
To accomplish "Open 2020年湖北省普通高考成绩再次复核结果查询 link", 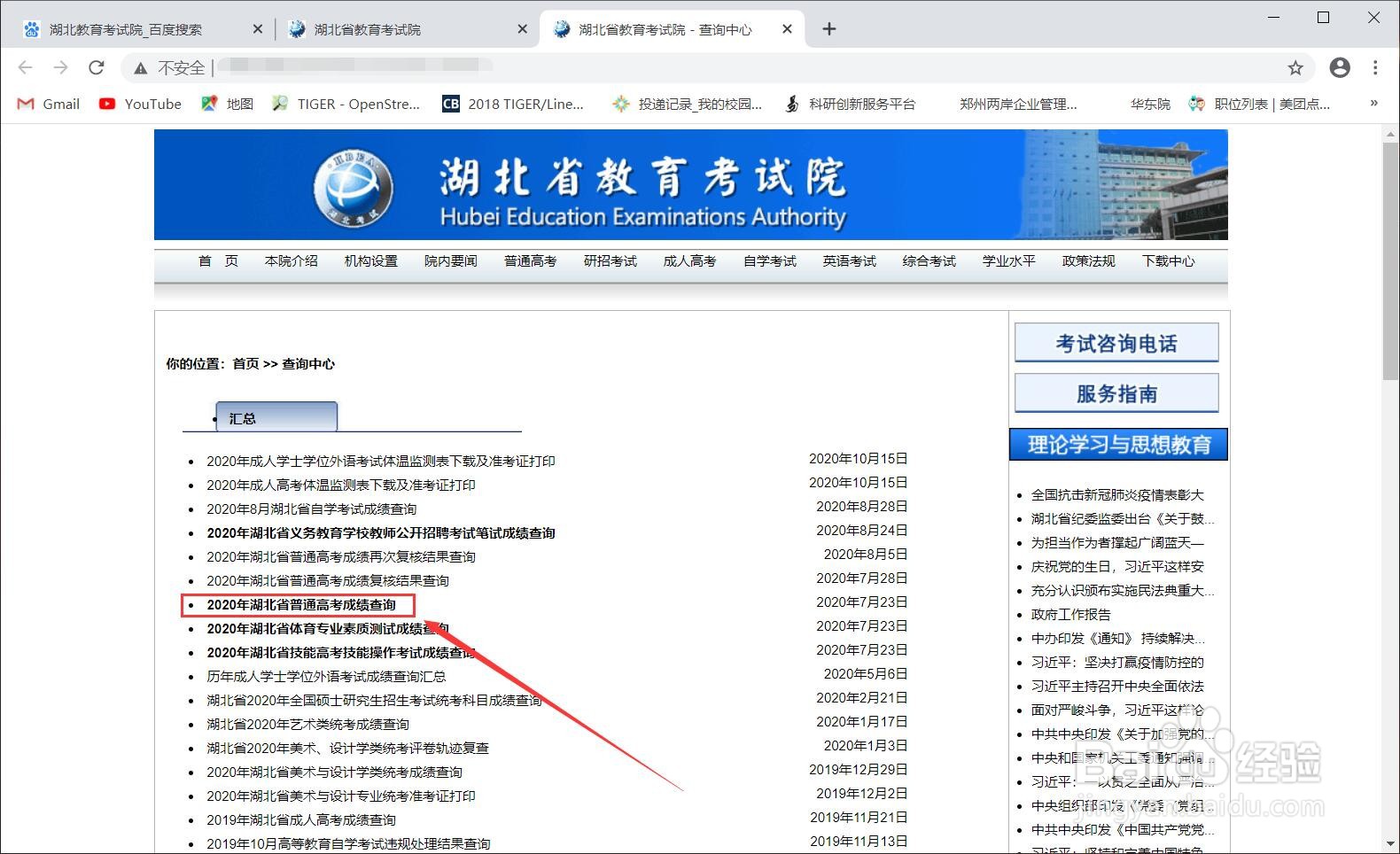I will [341, 557].
